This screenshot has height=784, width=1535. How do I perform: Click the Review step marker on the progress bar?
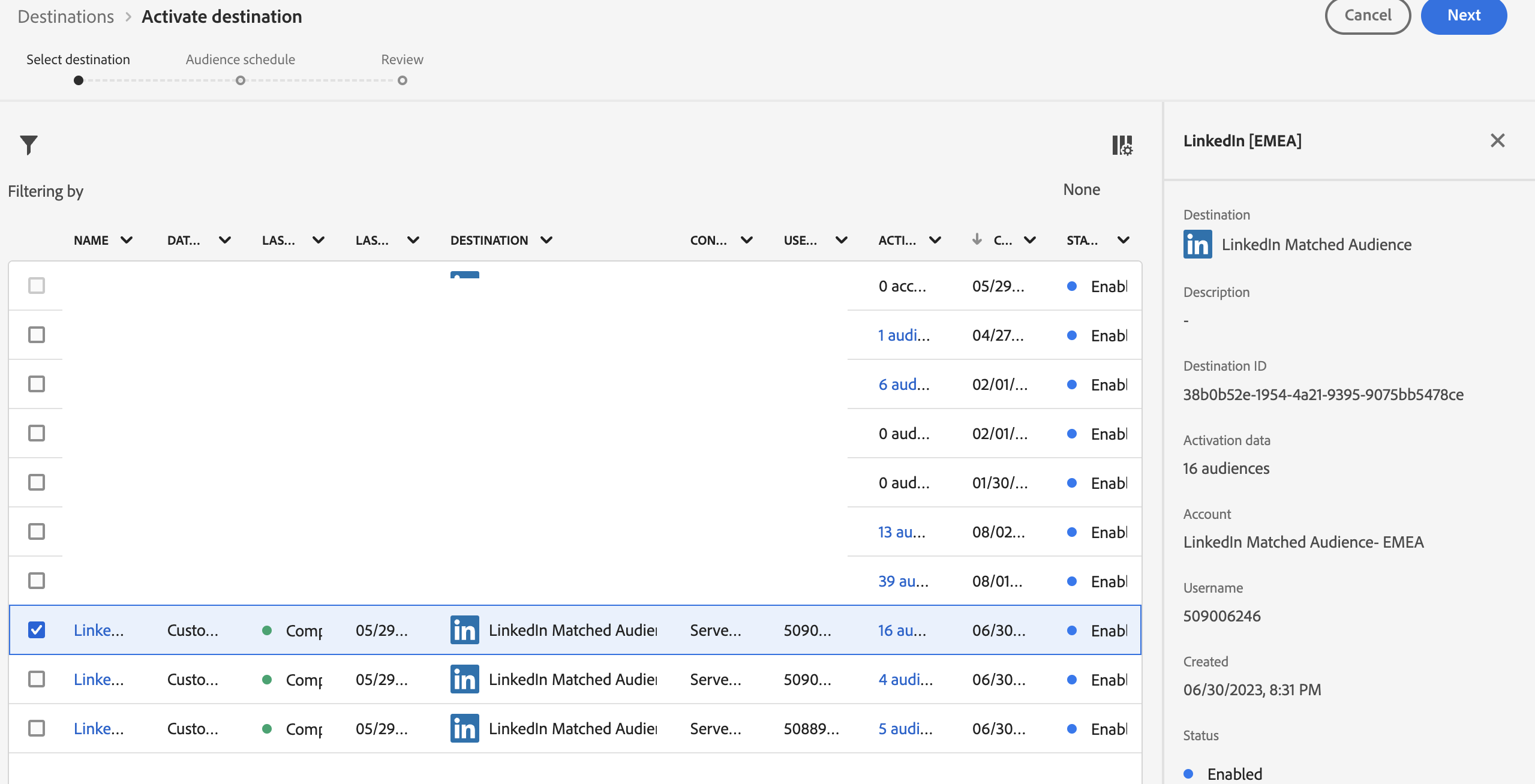tap(402, 80)
